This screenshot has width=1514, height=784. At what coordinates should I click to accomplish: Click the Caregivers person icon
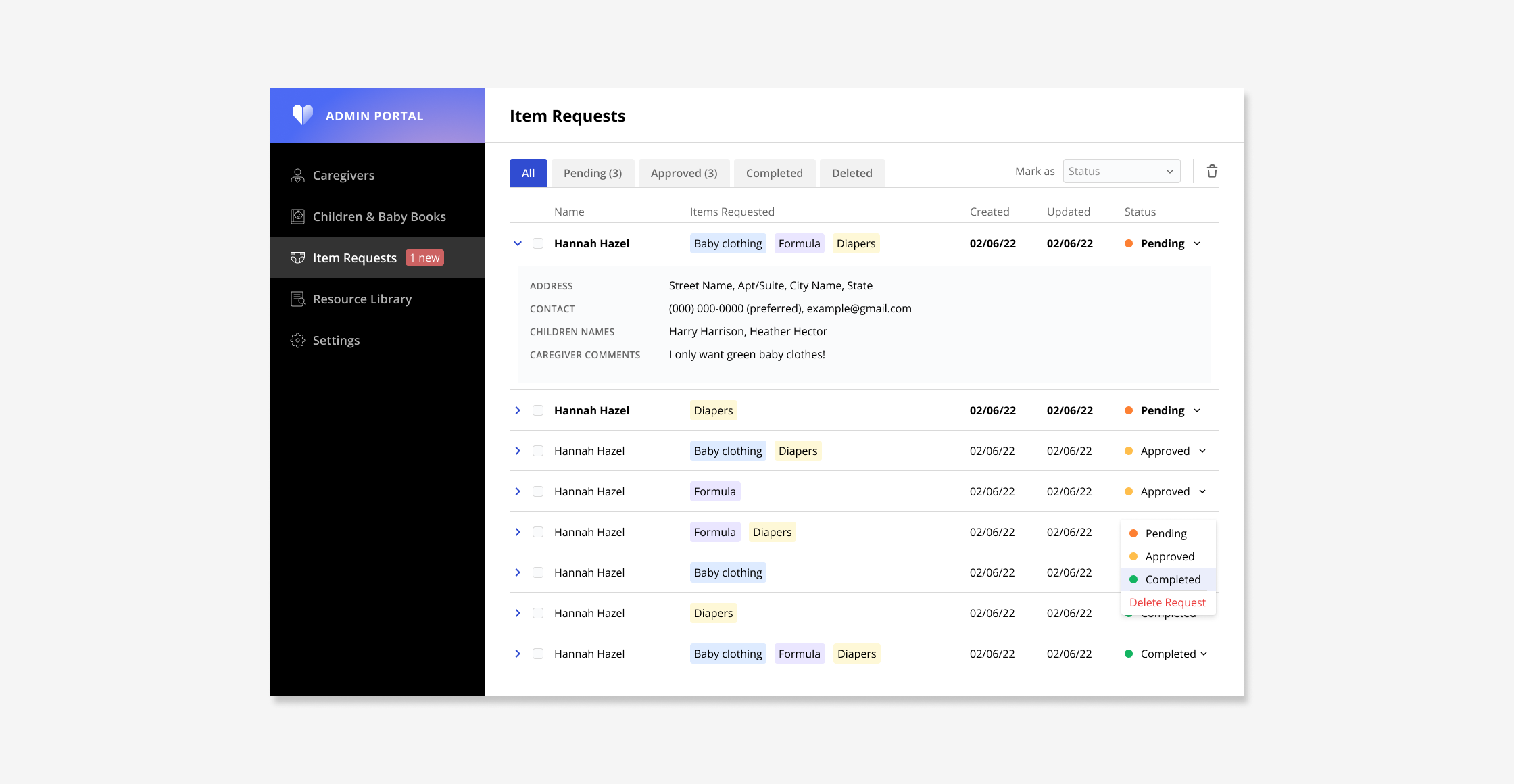[297, 176]
